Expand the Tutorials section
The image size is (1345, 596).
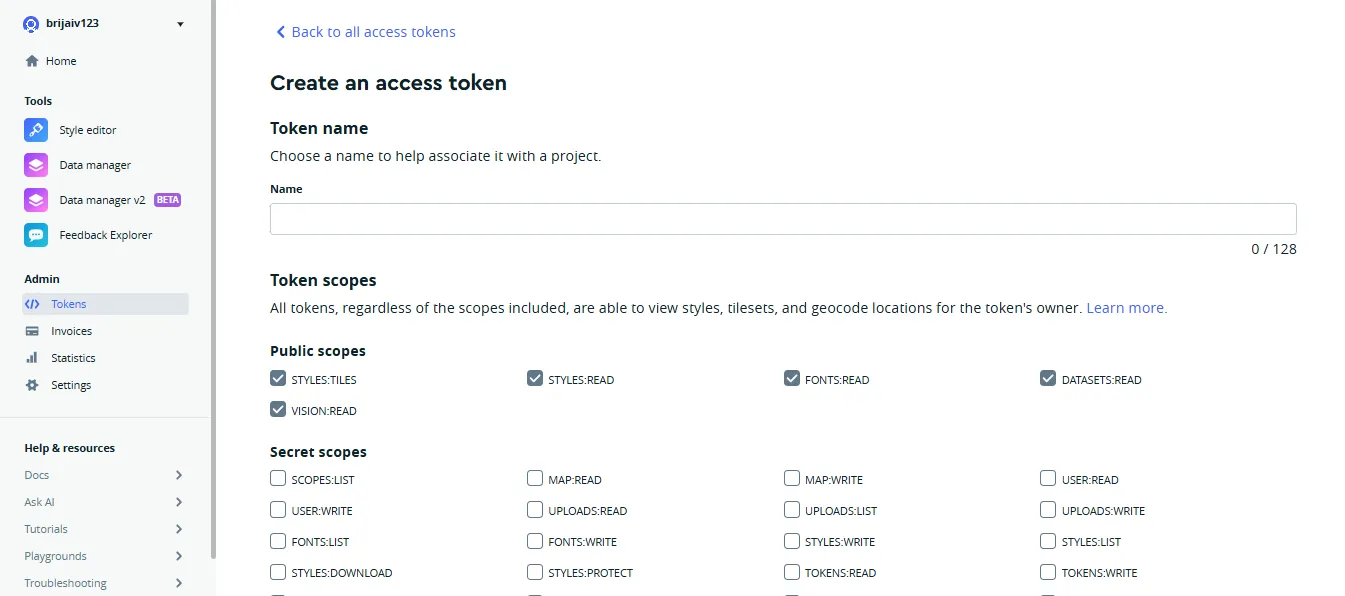[x=45, y=528]
